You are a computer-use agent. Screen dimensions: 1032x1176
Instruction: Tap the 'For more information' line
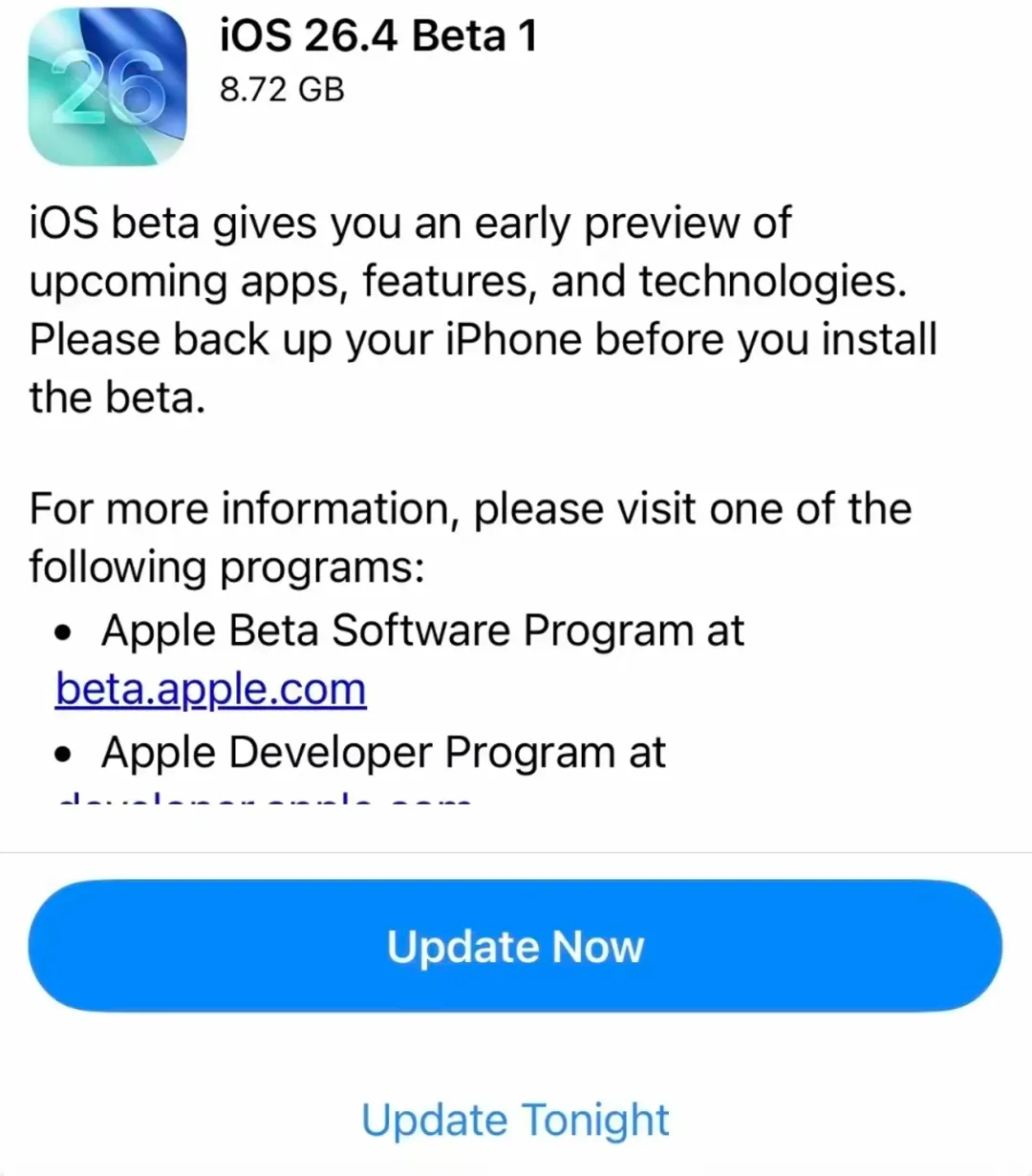pyautogui.click(x=470, y=509)
